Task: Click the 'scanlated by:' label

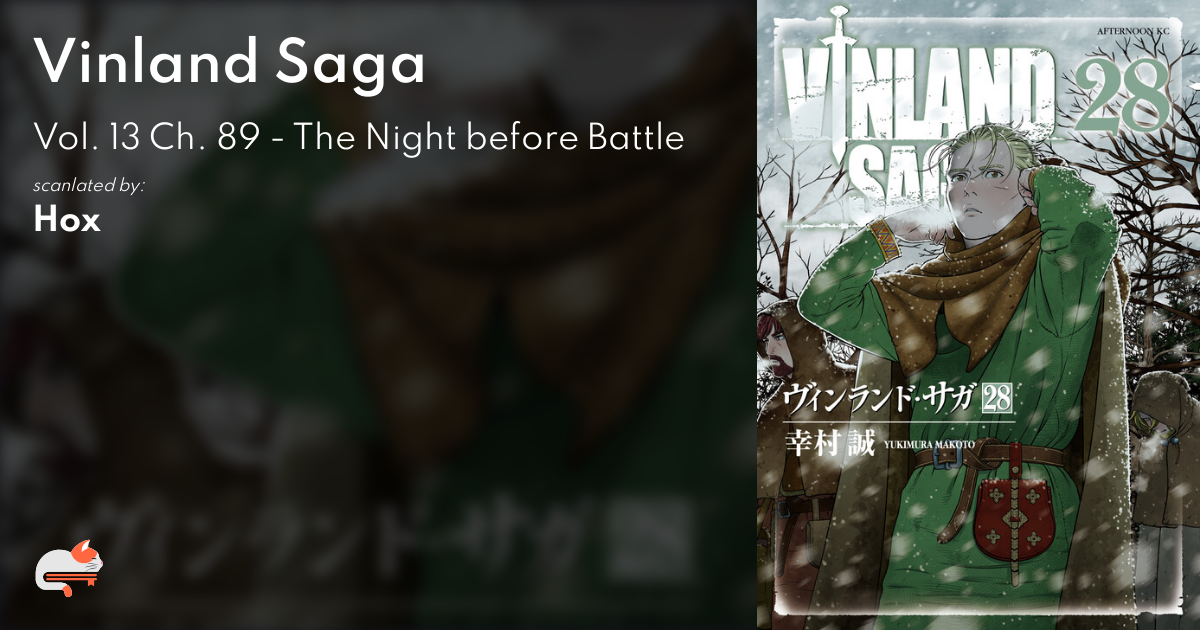Action: point(89,186)
